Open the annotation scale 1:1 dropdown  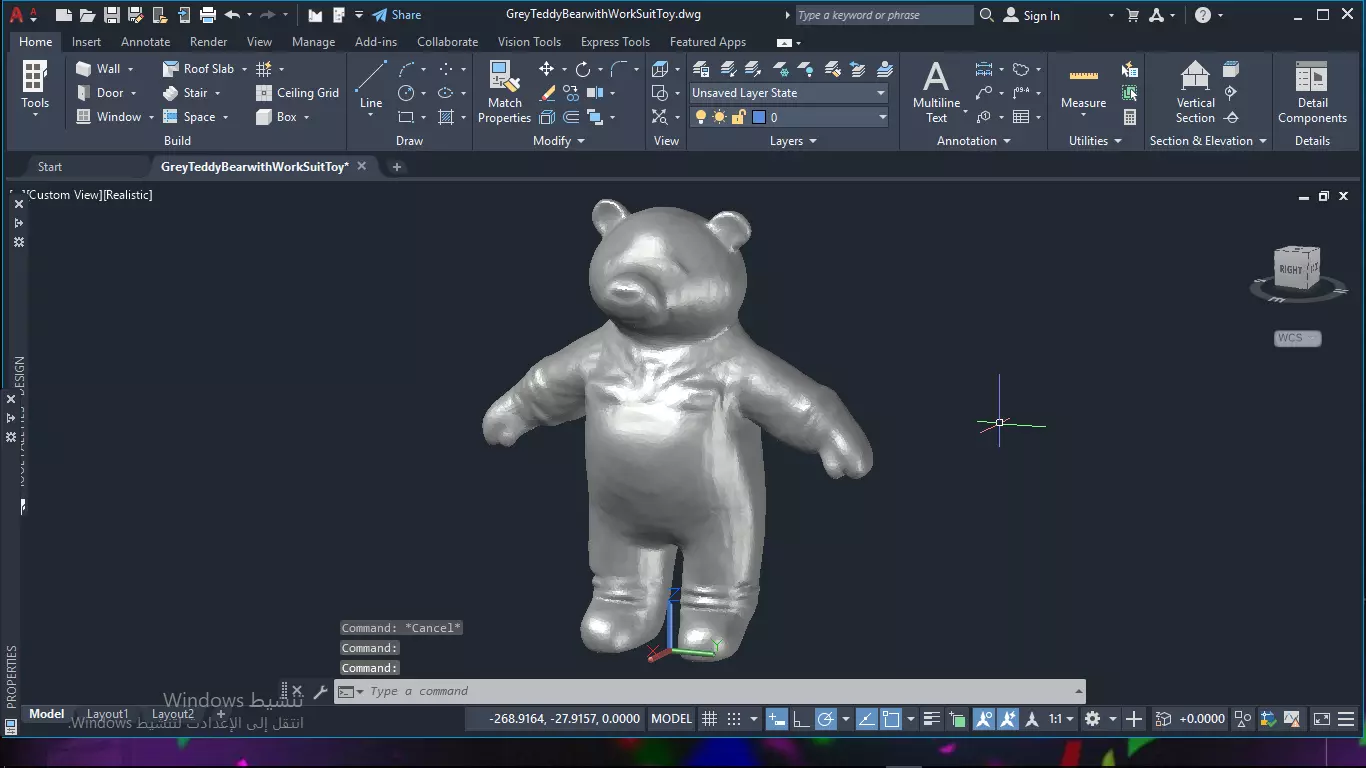(x=1061, y=718)
